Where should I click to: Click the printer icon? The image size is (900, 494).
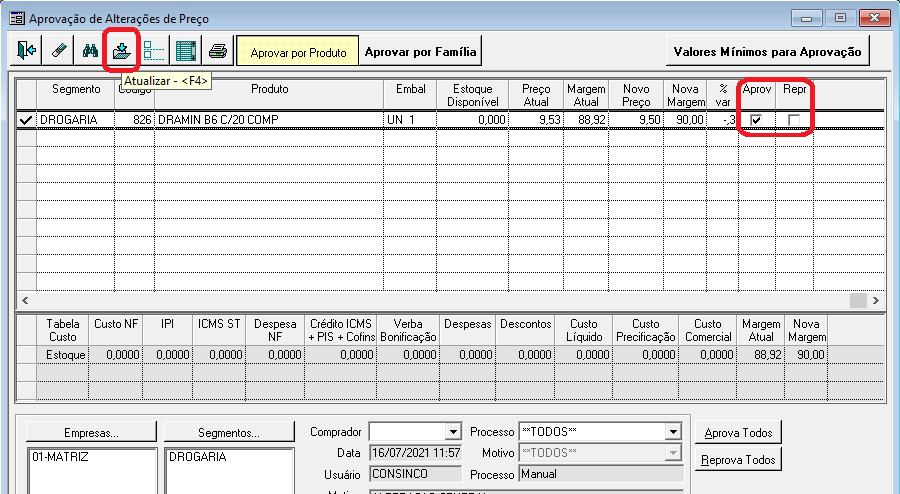(218, 51)
